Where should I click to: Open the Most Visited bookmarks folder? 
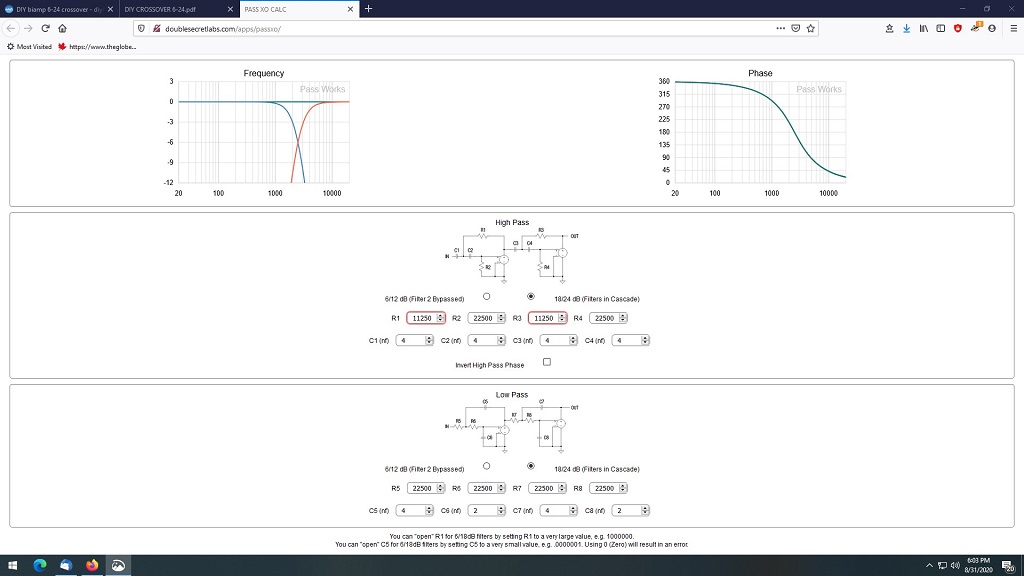pyautogui.click(x=29, y=46)
